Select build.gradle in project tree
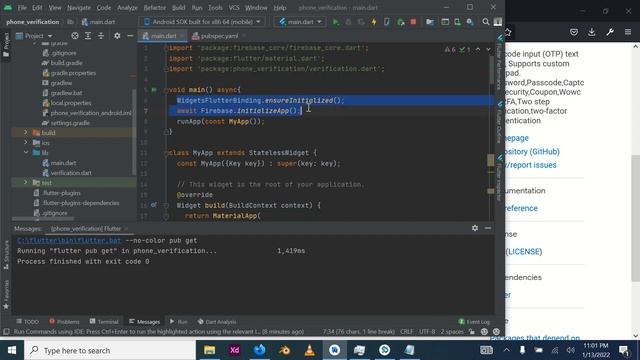This screenshot has height=360, width=640. coord(67,63)
